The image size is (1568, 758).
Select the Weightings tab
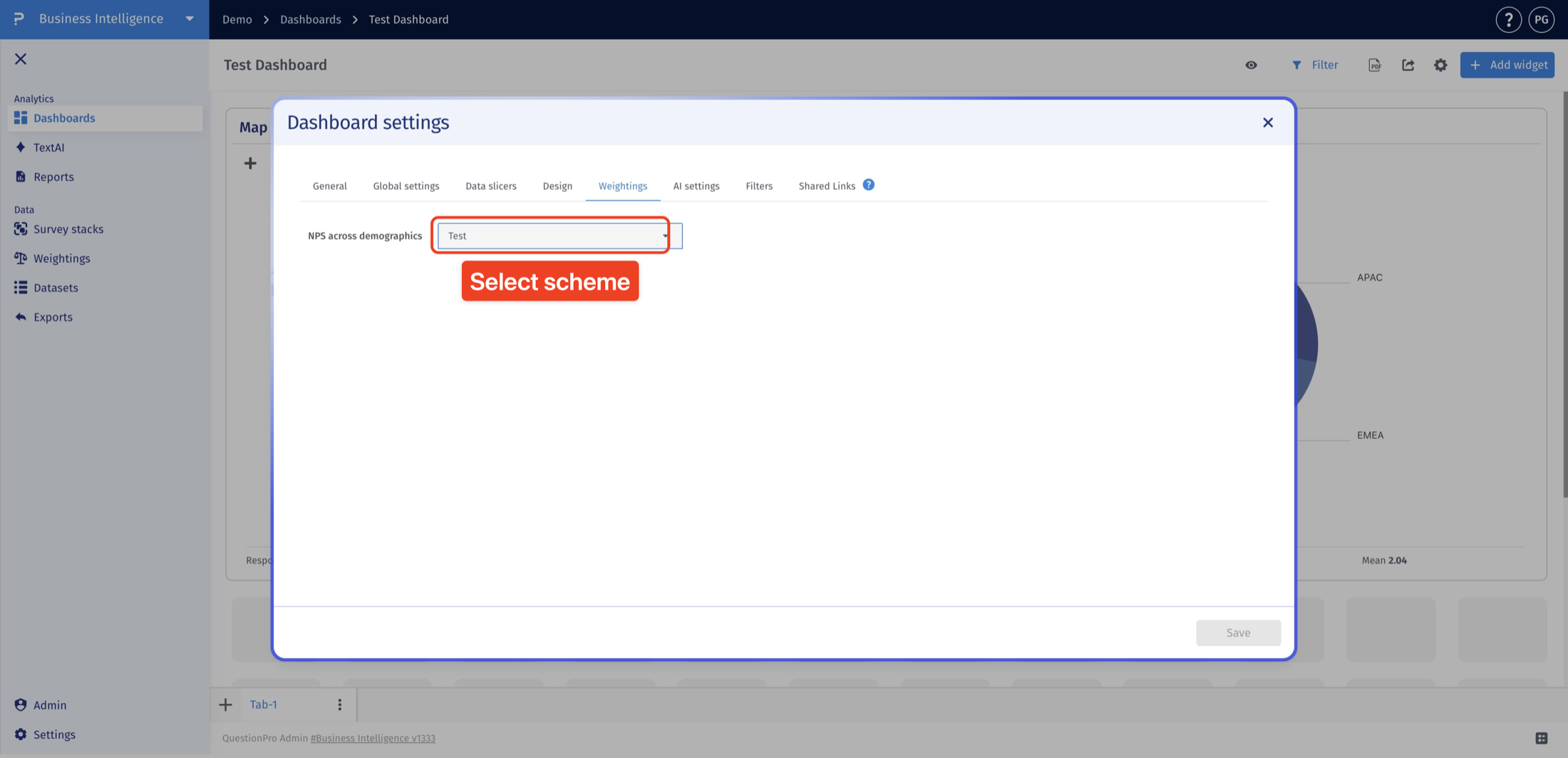coord(623,186)
